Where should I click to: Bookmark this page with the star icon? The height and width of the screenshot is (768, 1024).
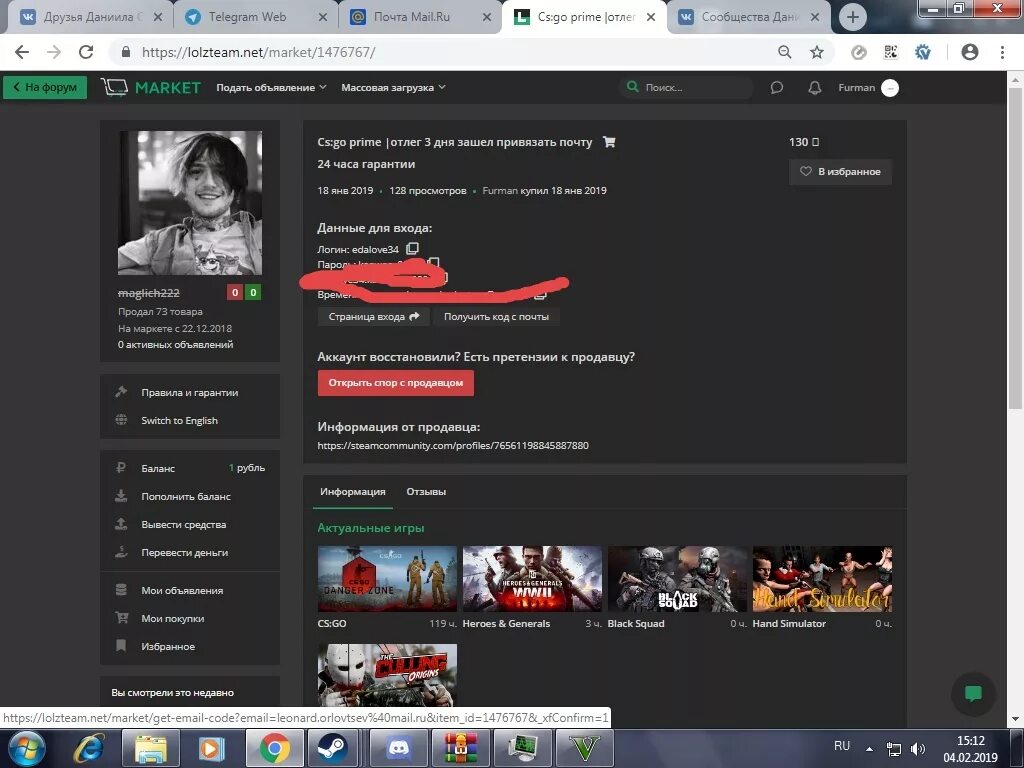[816, 52]
